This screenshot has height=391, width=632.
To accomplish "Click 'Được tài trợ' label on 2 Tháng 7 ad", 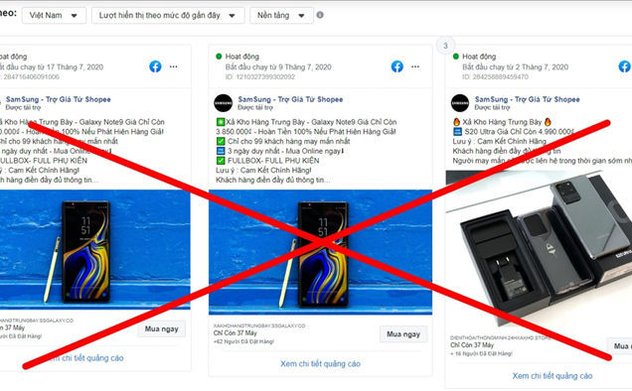I will coord(492,108).
